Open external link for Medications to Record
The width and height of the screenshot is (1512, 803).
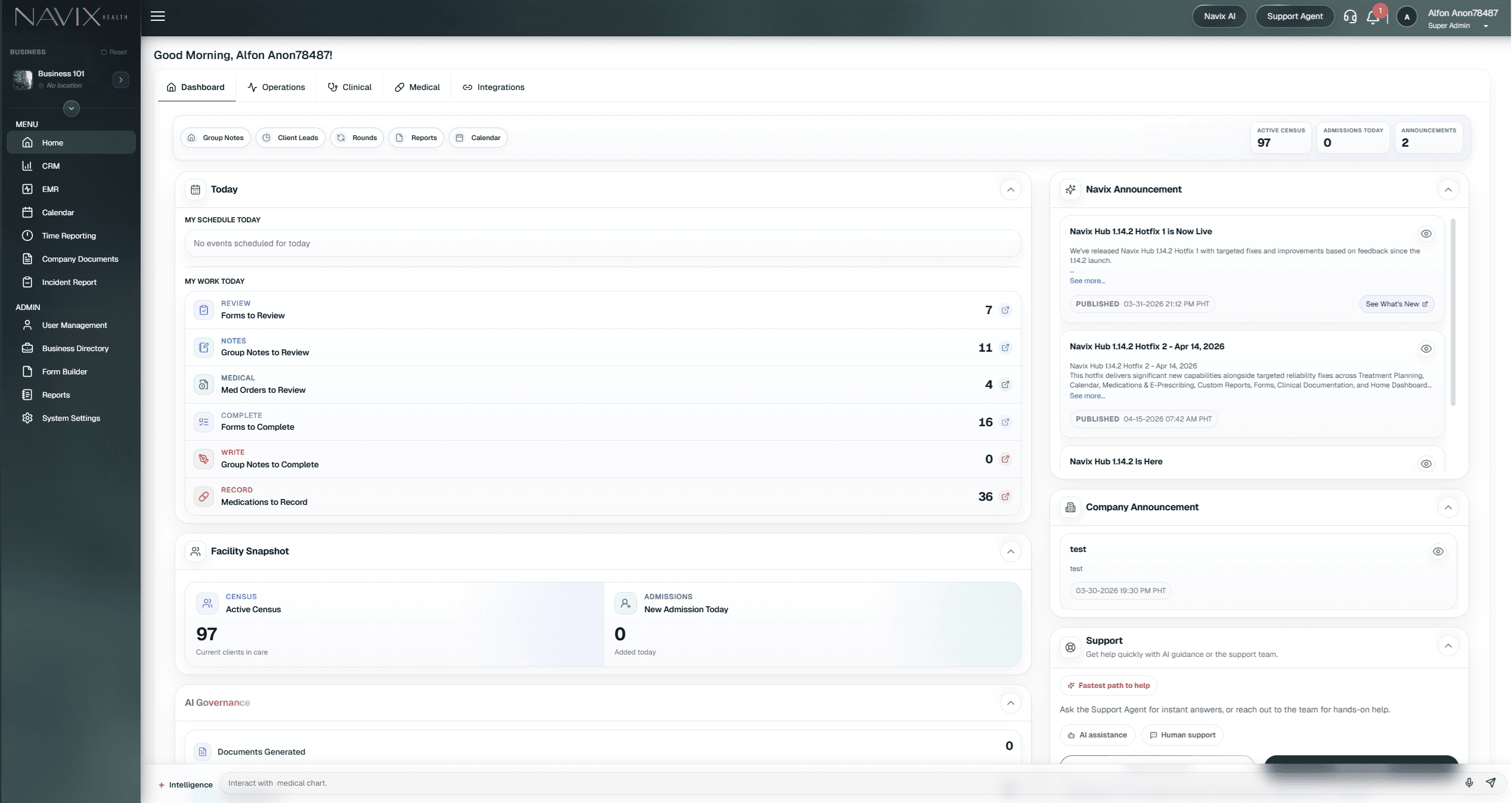(1005, 497)
